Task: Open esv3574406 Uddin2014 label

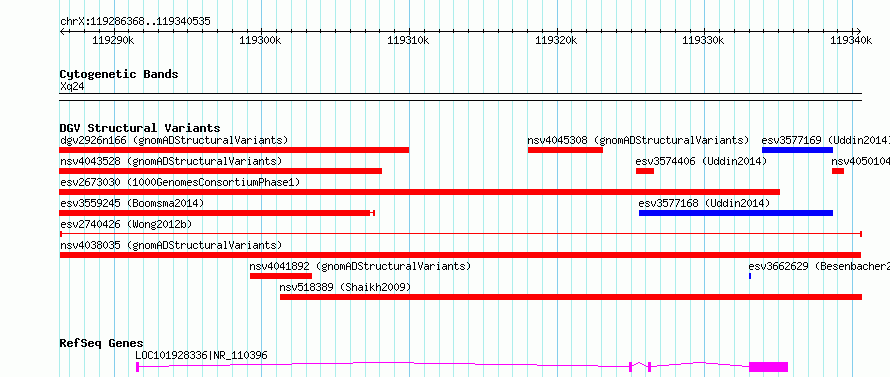Action: [701, 161]
